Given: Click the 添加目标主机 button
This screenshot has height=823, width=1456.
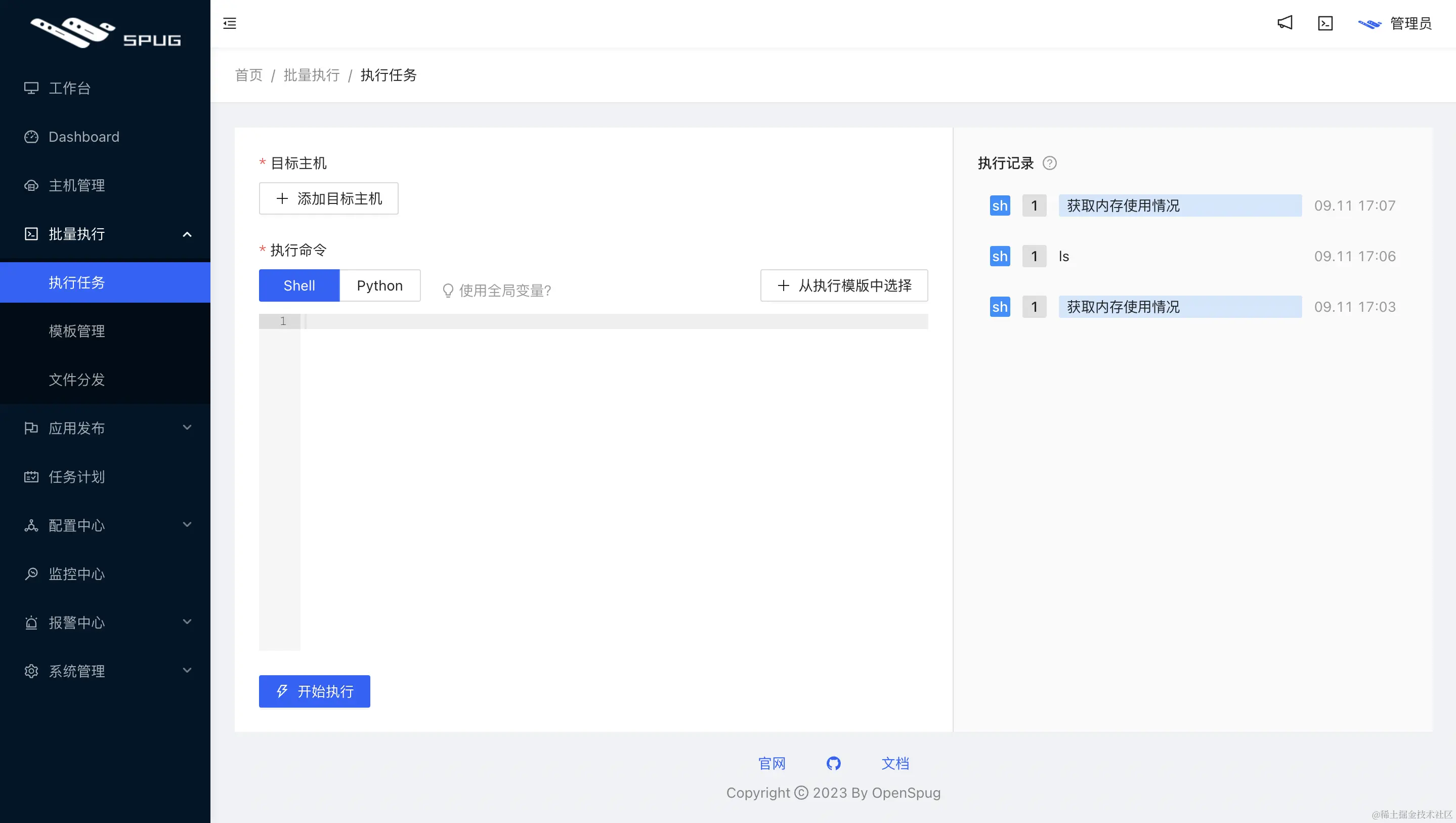Looking at the screenshot, I should click(x=328, y=198).
